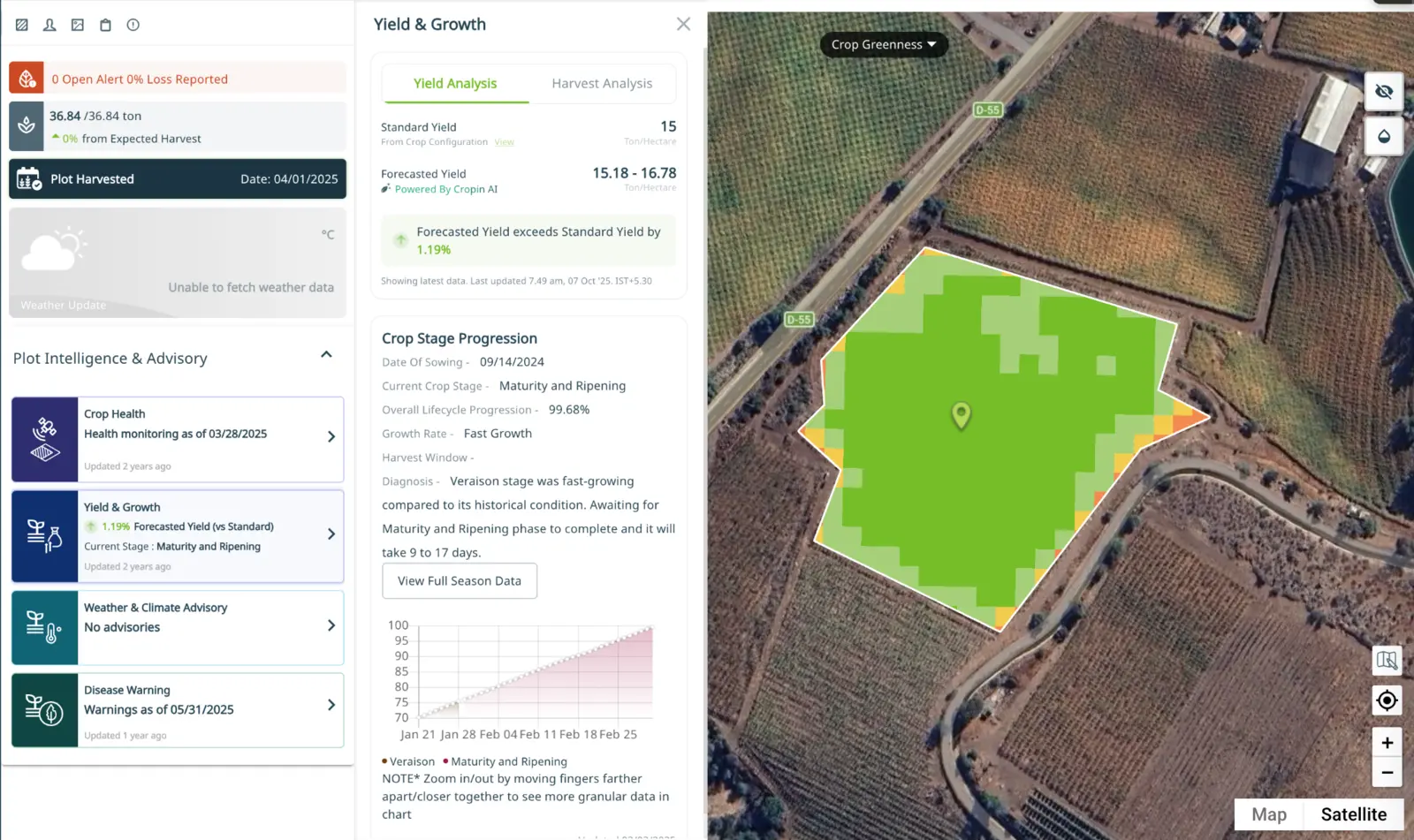Zoom in the map with plus button
The image size is (1414, 840).
coord(1387,743)
